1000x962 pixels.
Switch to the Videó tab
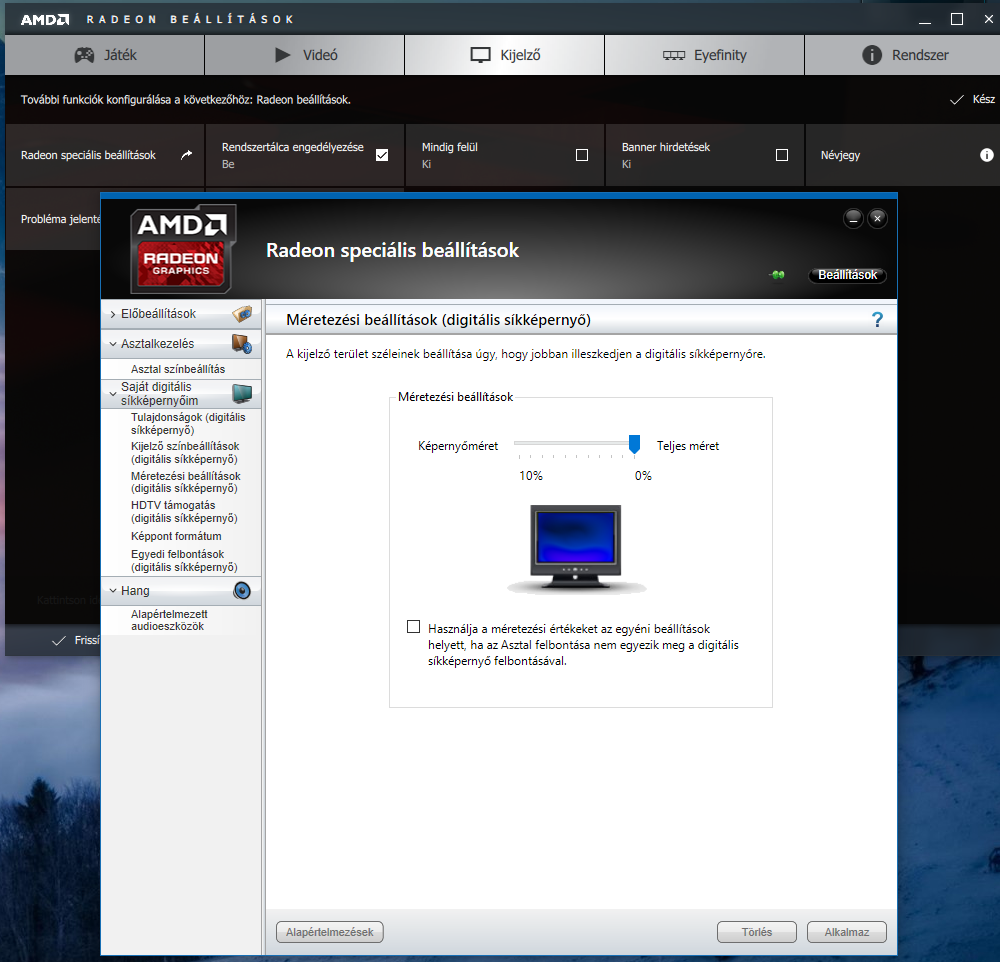(305, 55)
